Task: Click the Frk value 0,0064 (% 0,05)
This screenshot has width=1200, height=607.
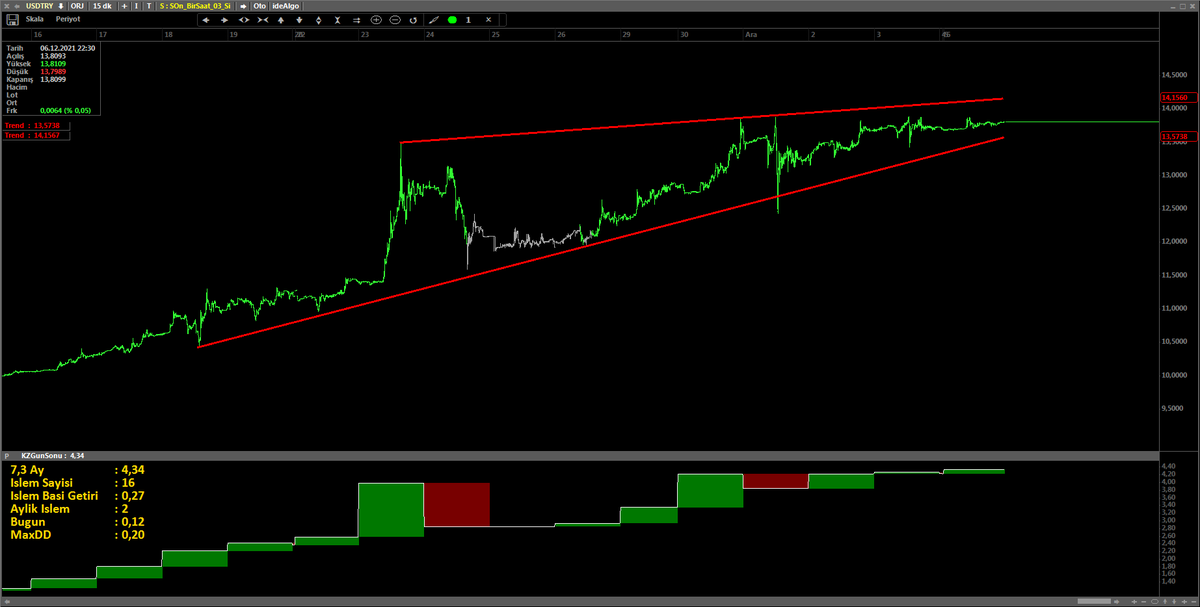Action: (x=65, y=111)
